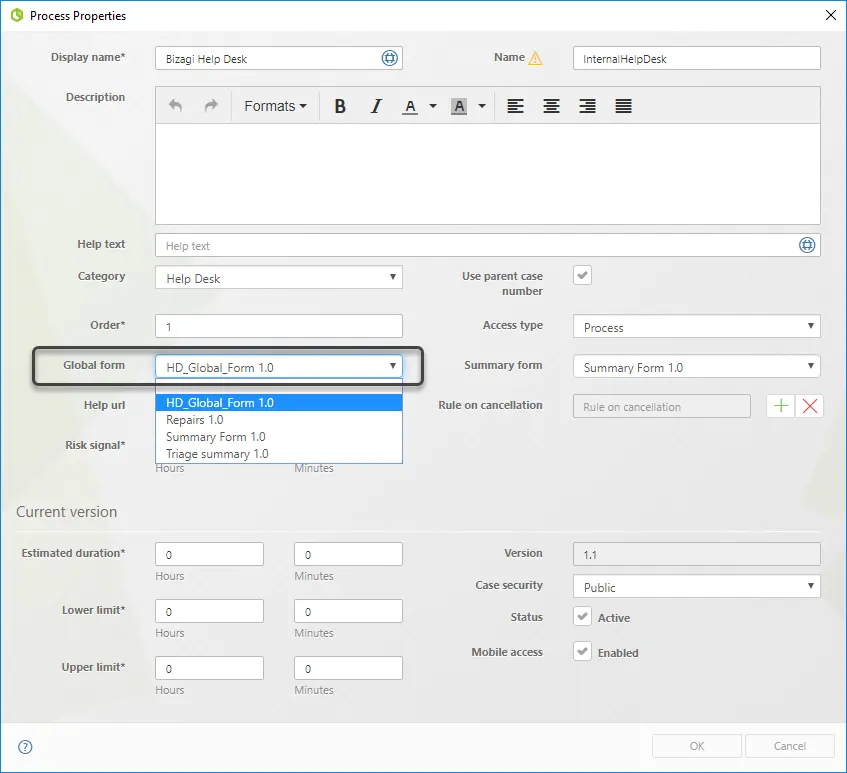Click the Rule on cancellation field
This screenshot has height=773, width=847.
pos(662,406)
